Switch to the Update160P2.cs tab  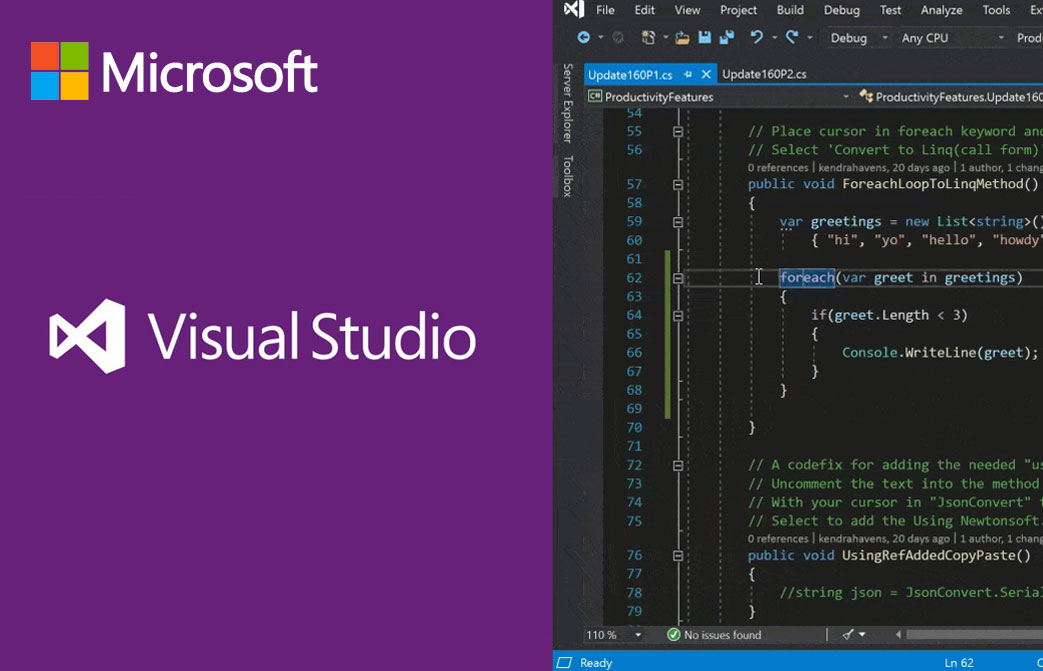pos(764,74)
